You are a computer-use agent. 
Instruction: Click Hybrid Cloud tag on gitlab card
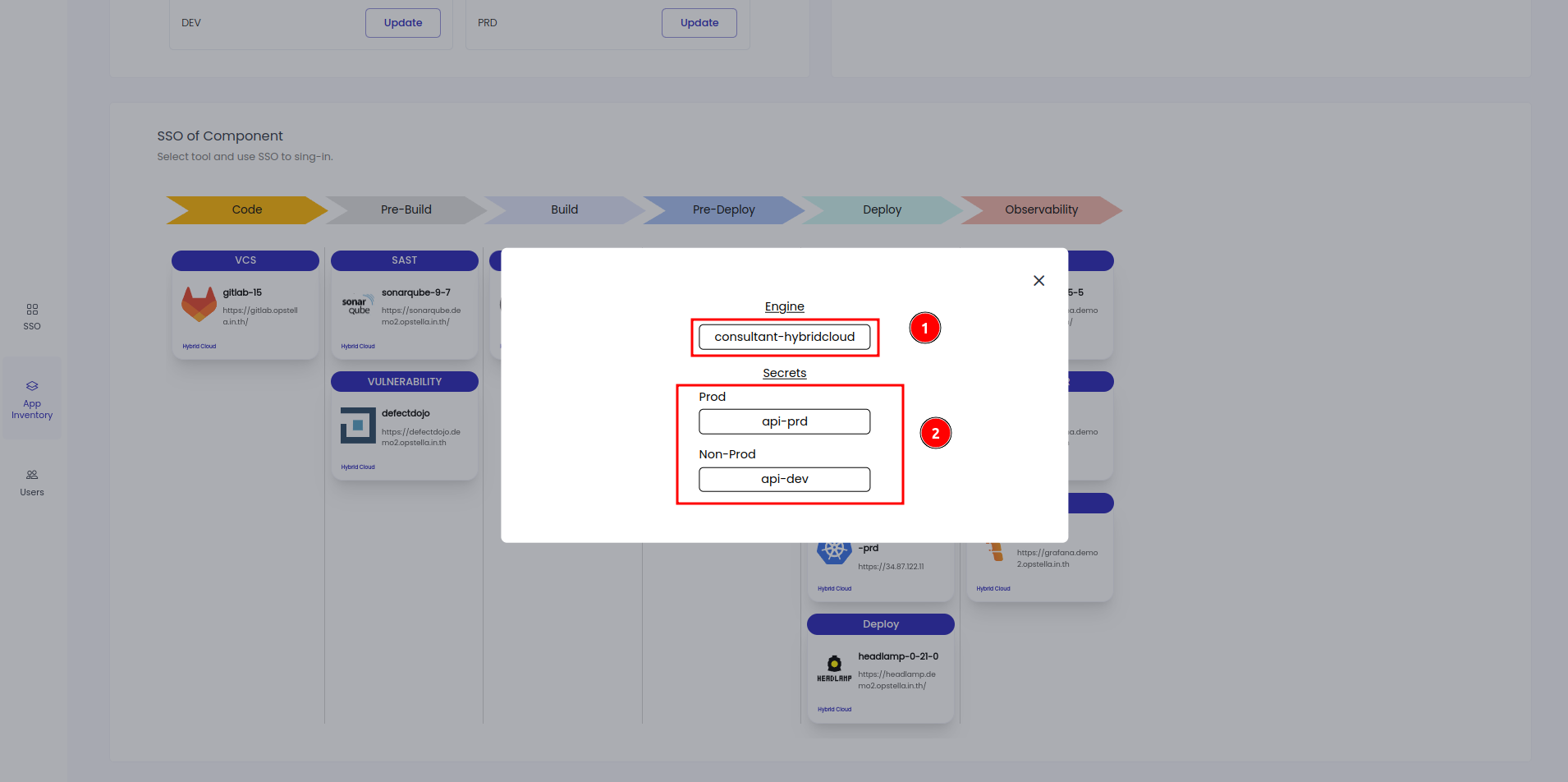pyautogui.click(x=199, y=346)
